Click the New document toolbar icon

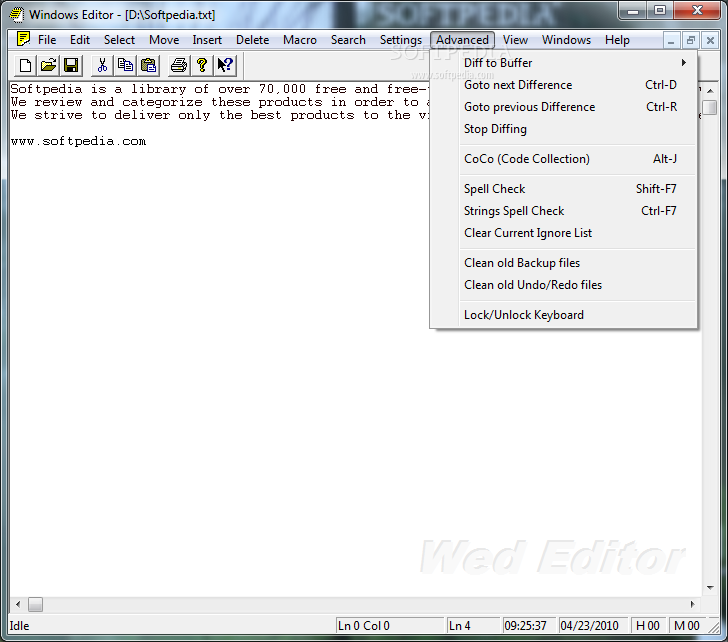coord(26,65)
